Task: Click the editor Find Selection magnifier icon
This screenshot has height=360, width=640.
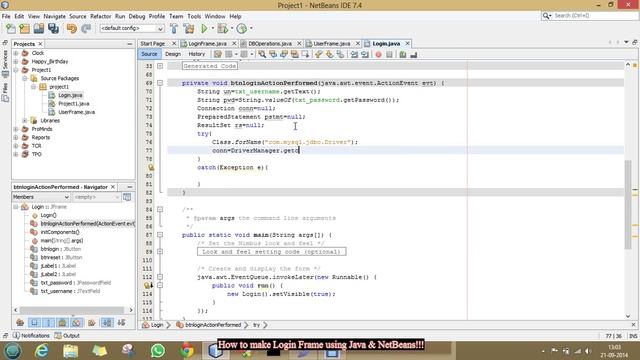Action: 262,54
